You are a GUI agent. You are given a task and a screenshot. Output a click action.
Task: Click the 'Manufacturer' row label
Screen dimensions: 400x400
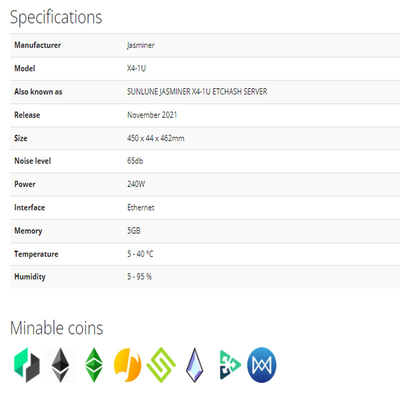[x=37, y=45]
